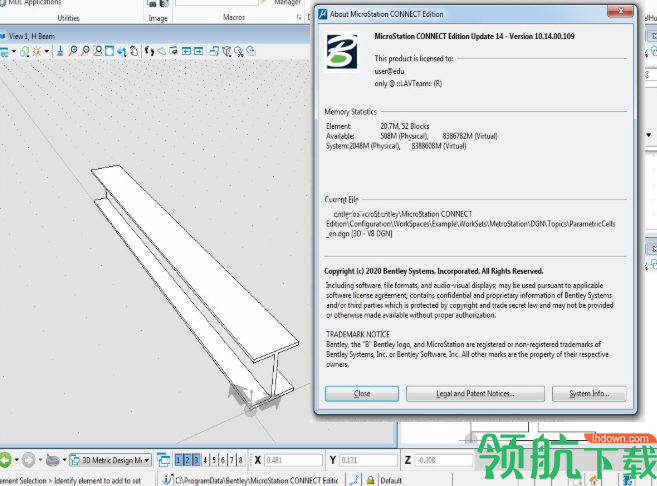Select the Rotate View tool
The image size is (657, 486).
click(x=122, y=52)
